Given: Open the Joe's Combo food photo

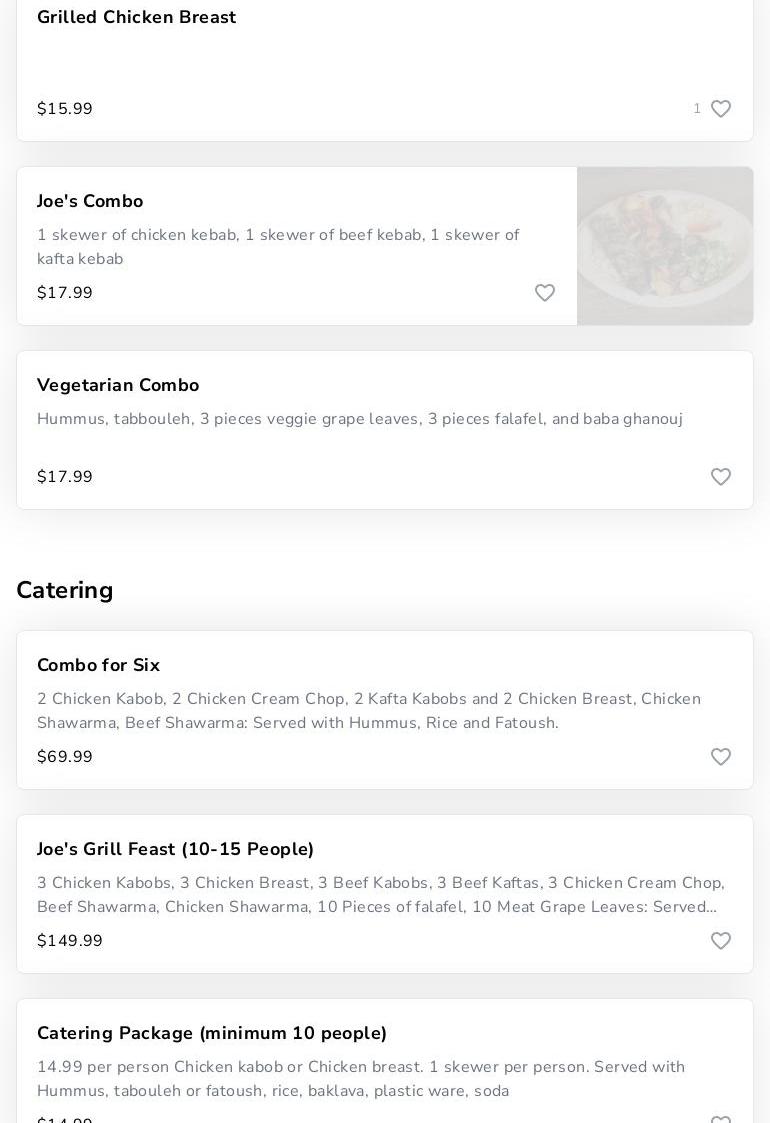Looking at the screenshot, I should pos(665,246).
